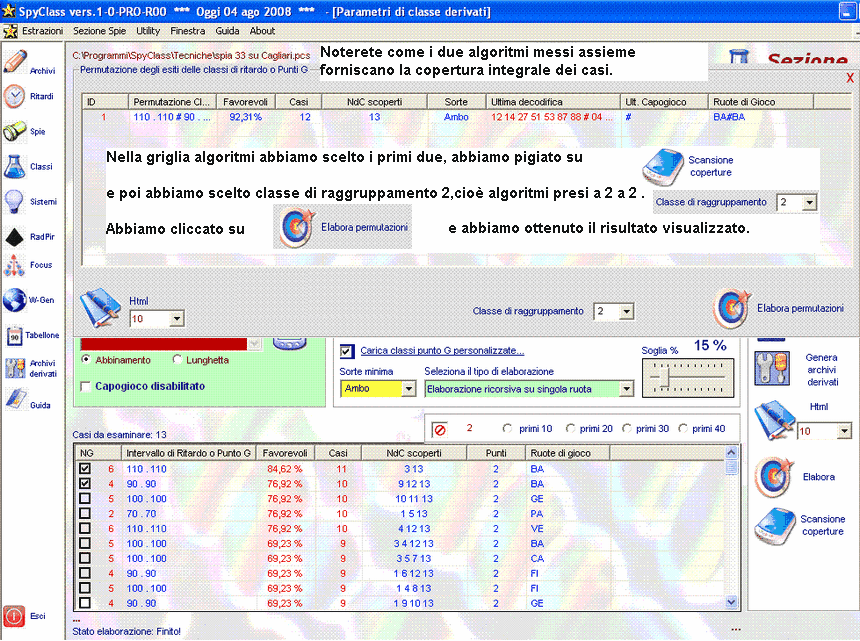The height and width of the screenshot is (641, 860).
Task: Select the primi 10 radio option
Action: click(507, 428)
